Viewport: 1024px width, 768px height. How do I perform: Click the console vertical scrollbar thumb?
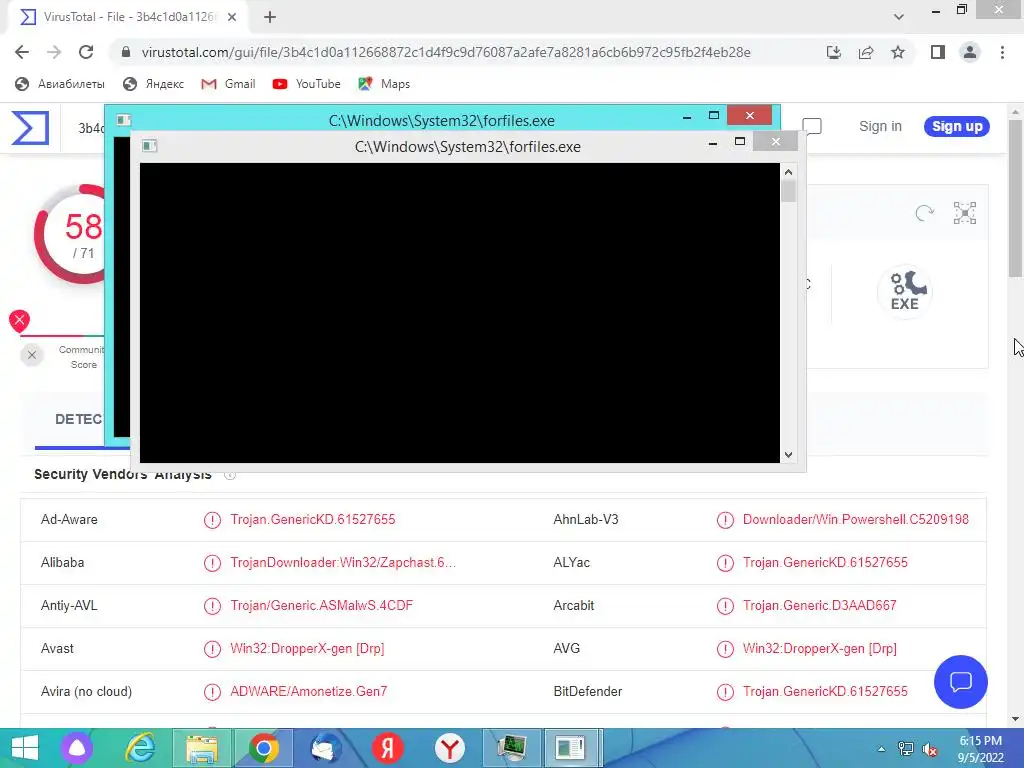pos(788,191)
